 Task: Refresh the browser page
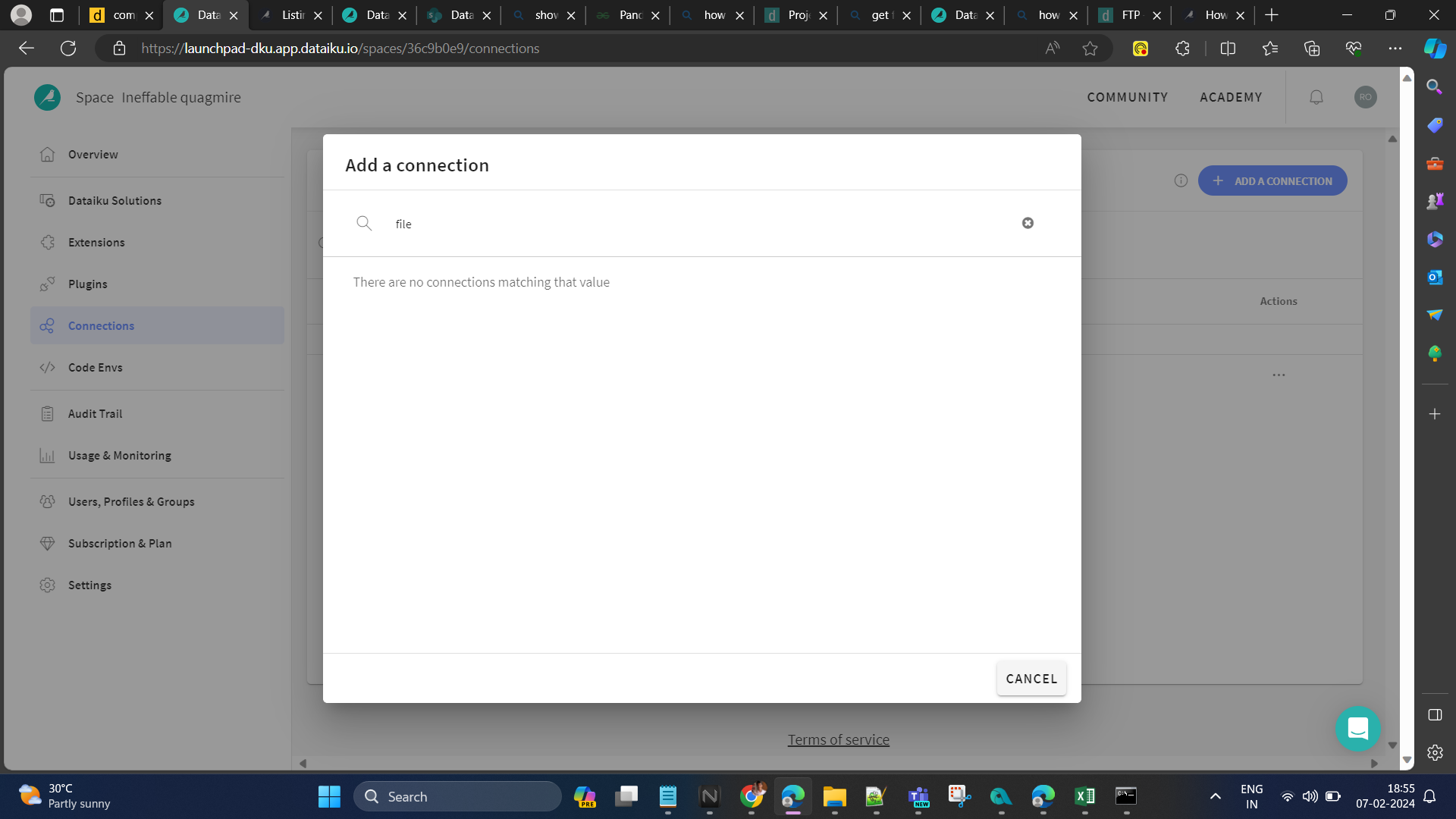(68, 49)
